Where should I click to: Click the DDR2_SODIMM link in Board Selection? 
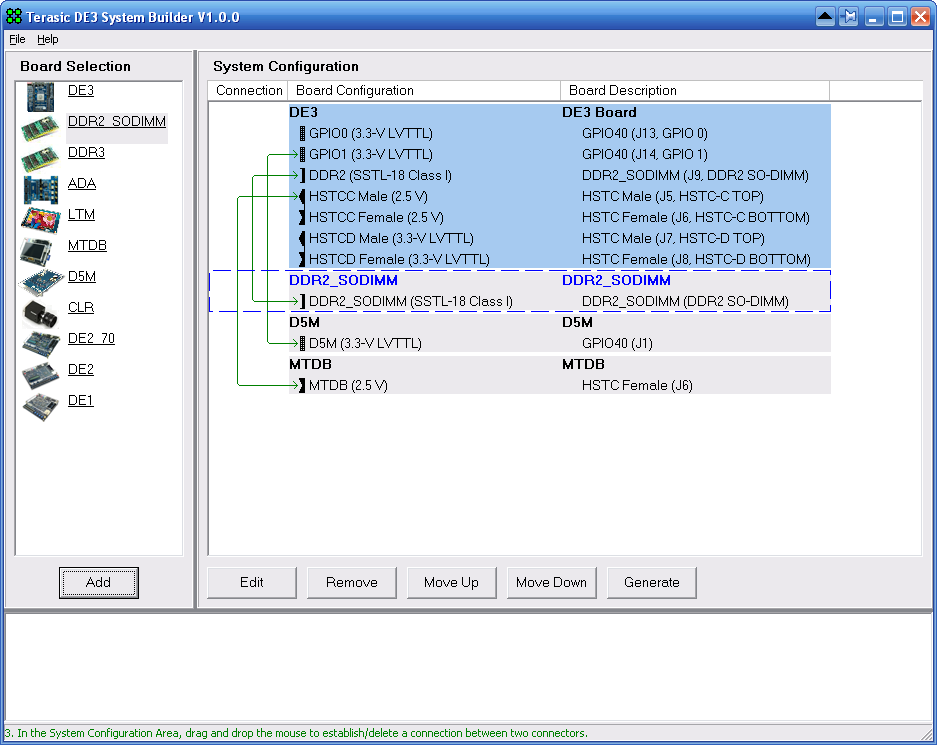point(117,121)
